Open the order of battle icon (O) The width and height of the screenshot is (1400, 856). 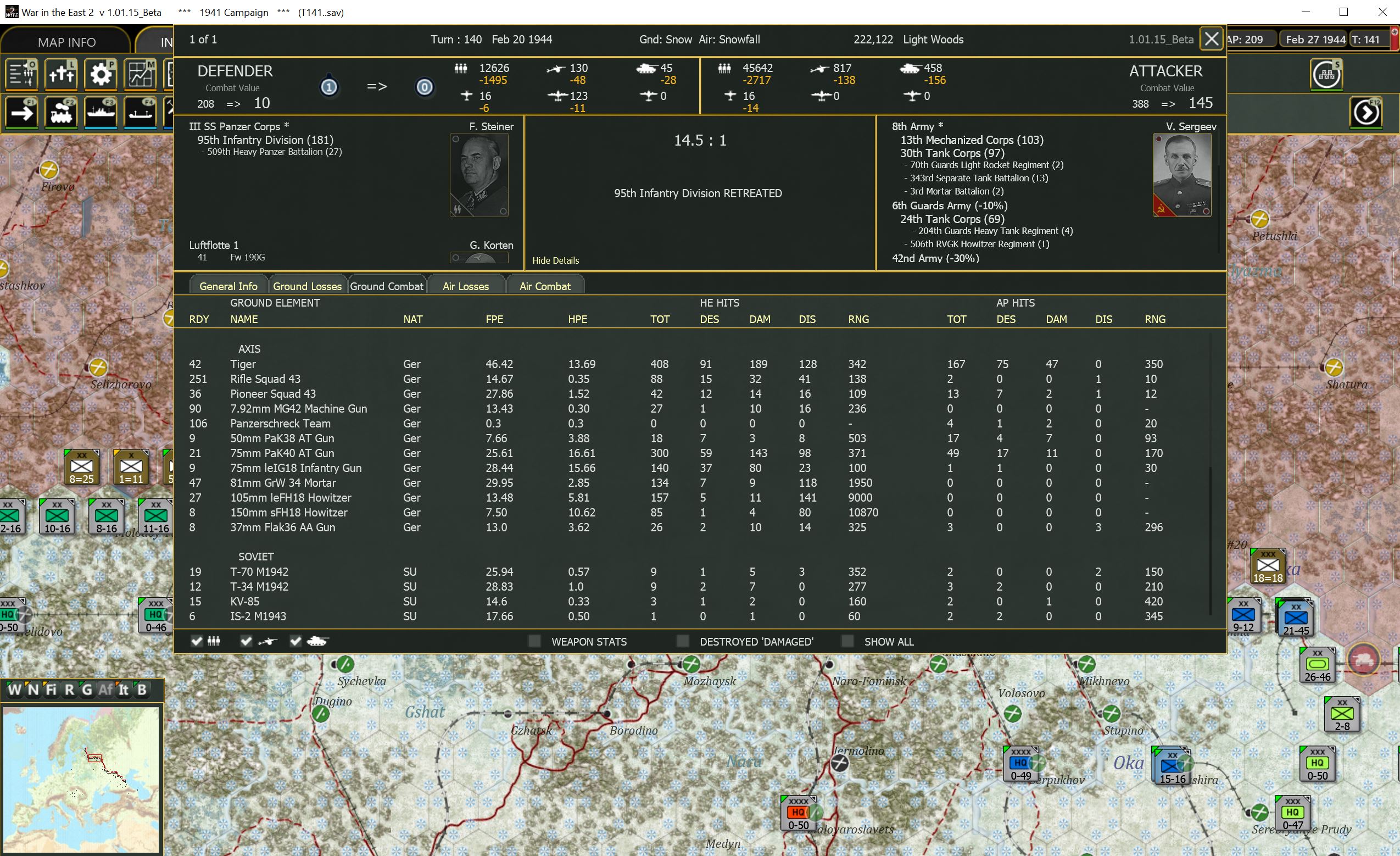point(21,75)
